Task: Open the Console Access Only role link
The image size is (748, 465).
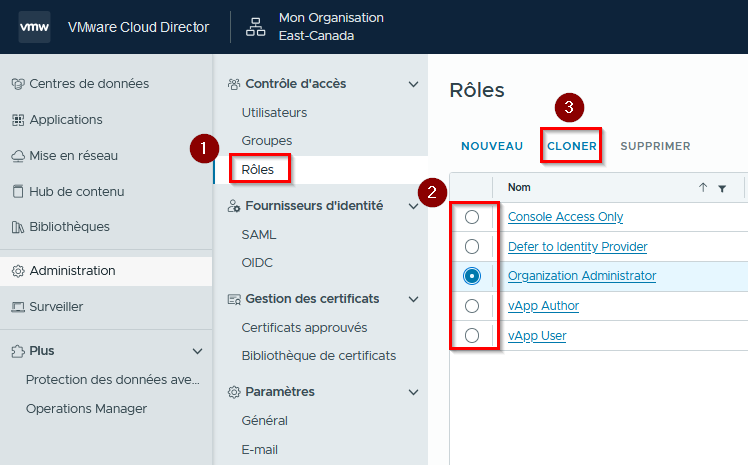Action: tap(565, 217)
